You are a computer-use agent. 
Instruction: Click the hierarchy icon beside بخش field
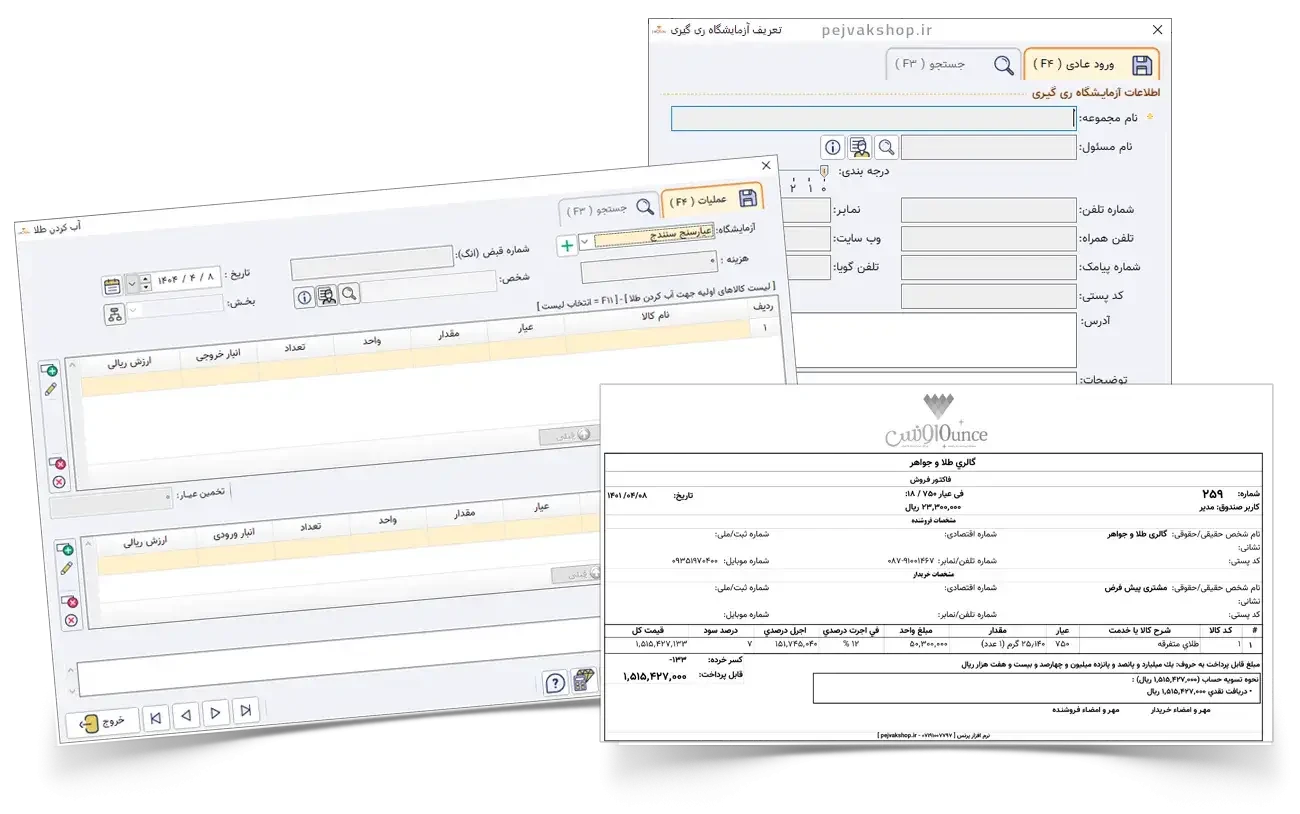point(115,314)
